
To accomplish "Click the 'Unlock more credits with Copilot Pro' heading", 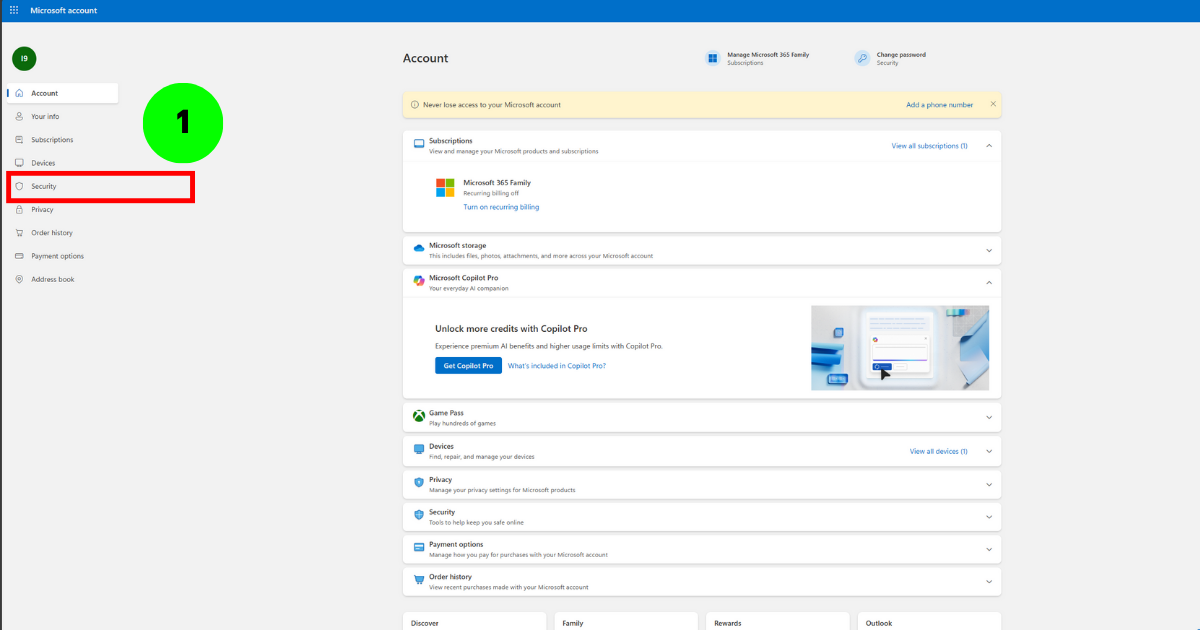I will (x=511, y=328).
